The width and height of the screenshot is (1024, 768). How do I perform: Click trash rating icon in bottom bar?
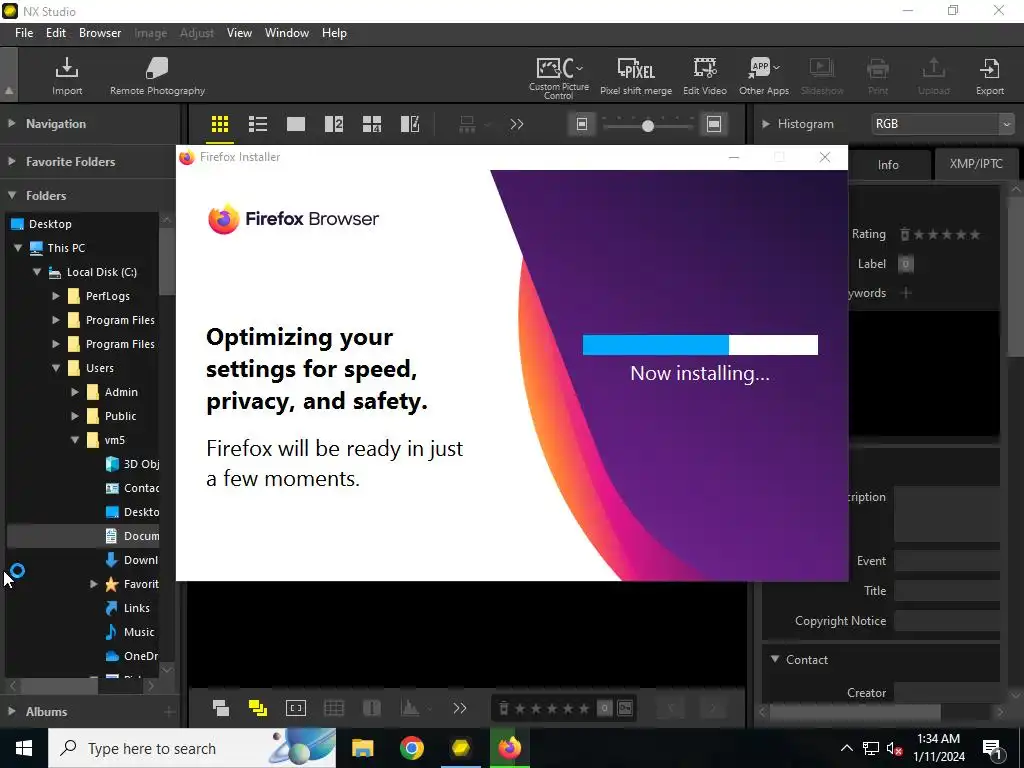pyautogui.click(x=504, y=708)
